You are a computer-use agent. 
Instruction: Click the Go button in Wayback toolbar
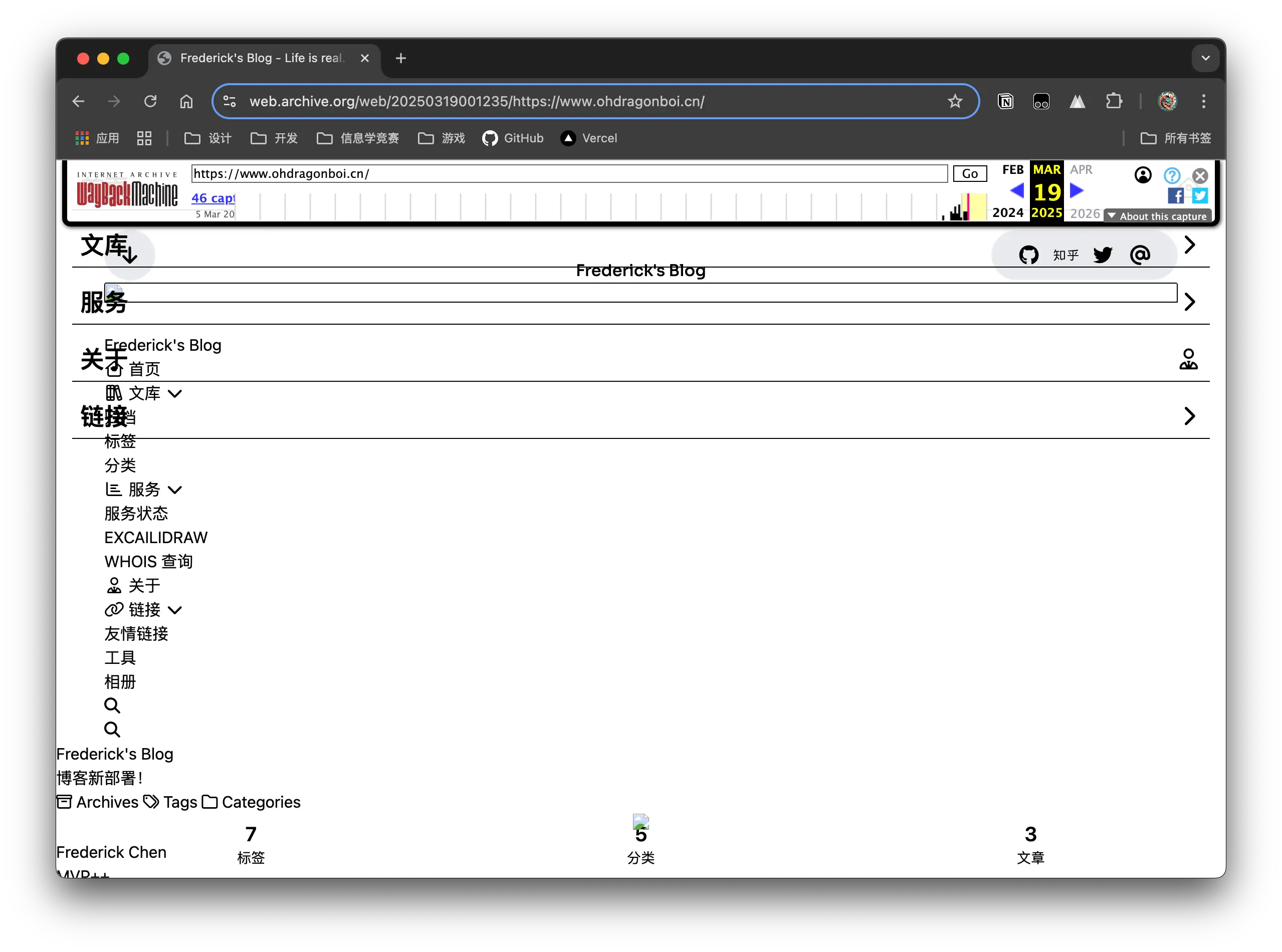(x=970, y=173)
